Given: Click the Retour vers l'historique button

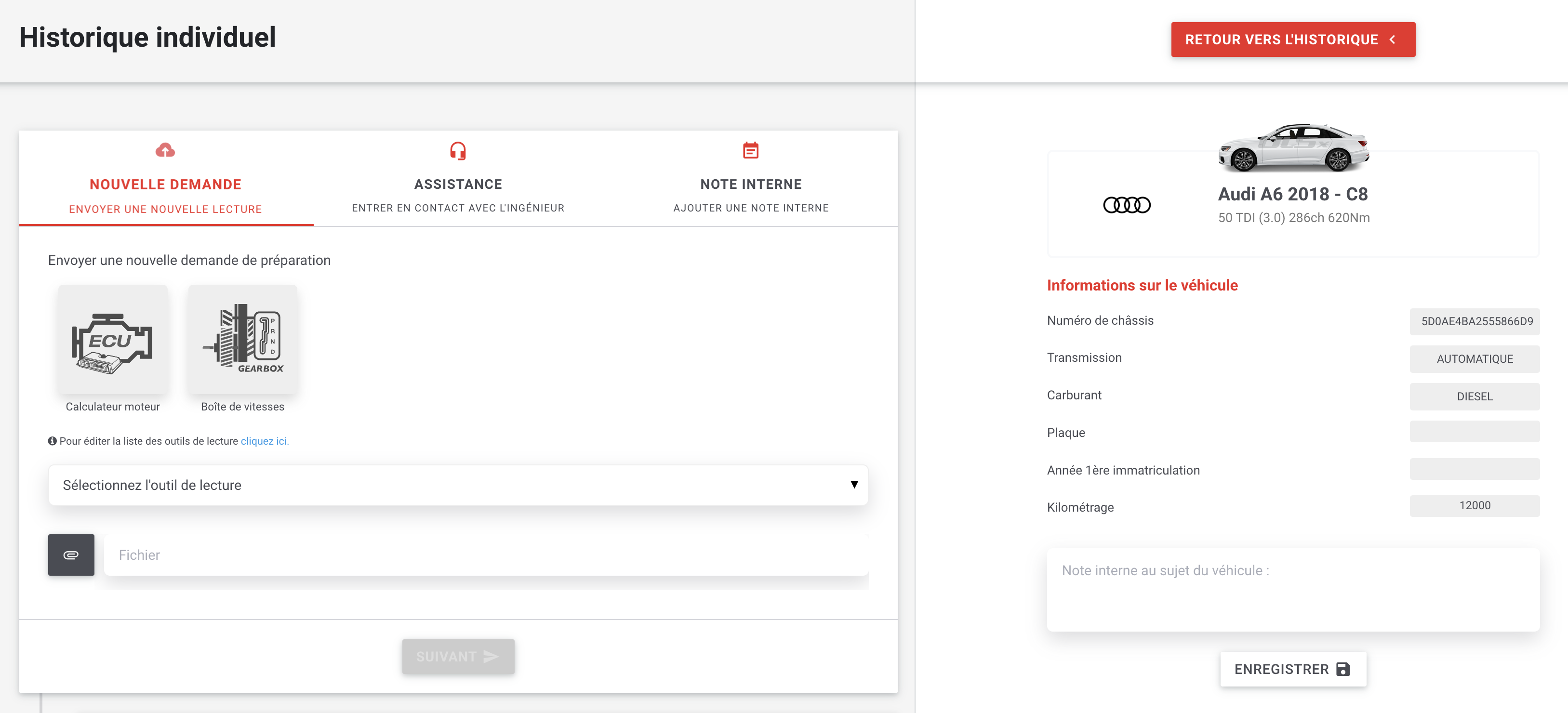Looking at the screenshot, I should pyautogui.click(x=1293, y=40).
